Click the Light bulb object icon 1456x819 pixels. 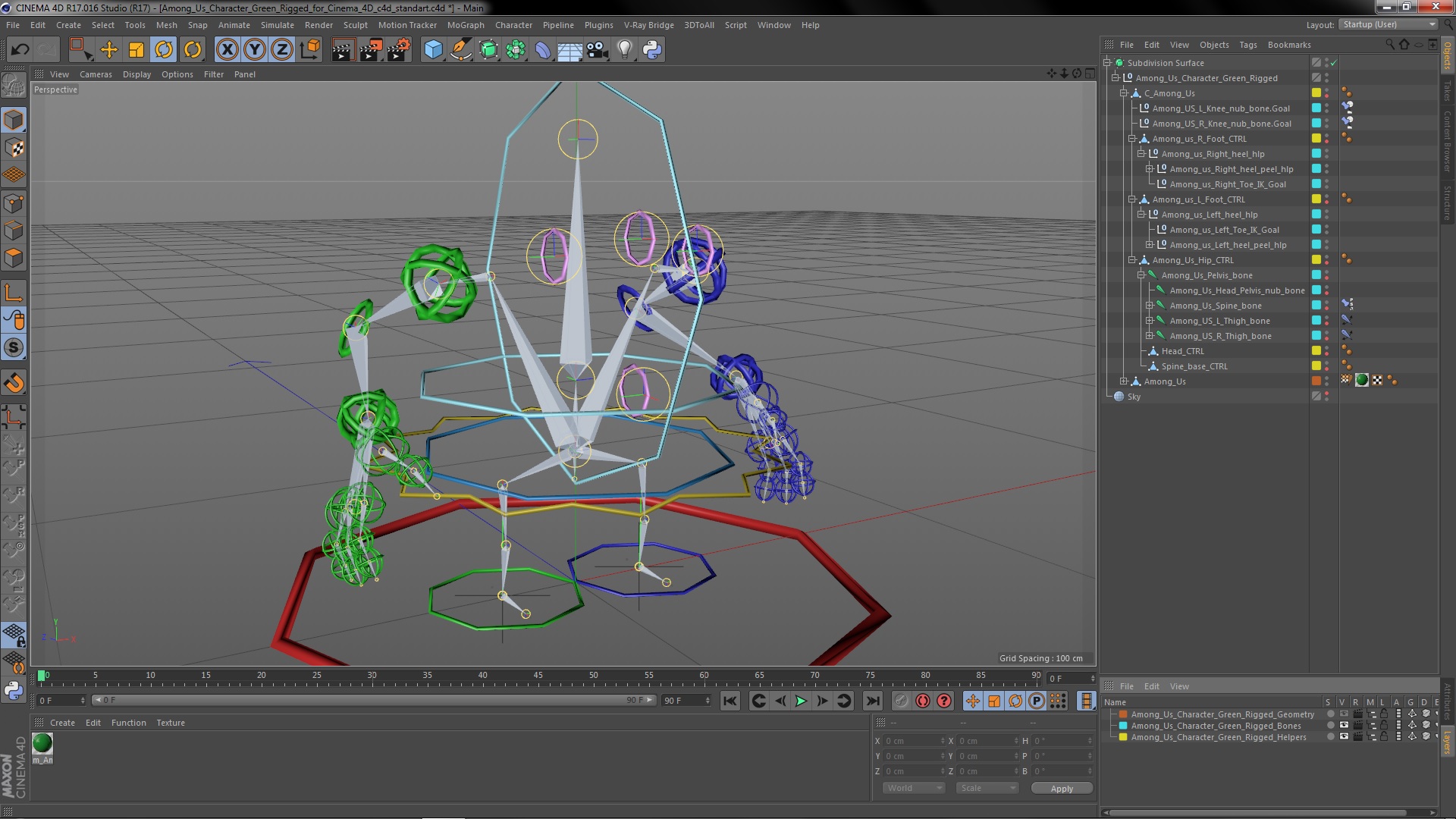coord(624,50)
